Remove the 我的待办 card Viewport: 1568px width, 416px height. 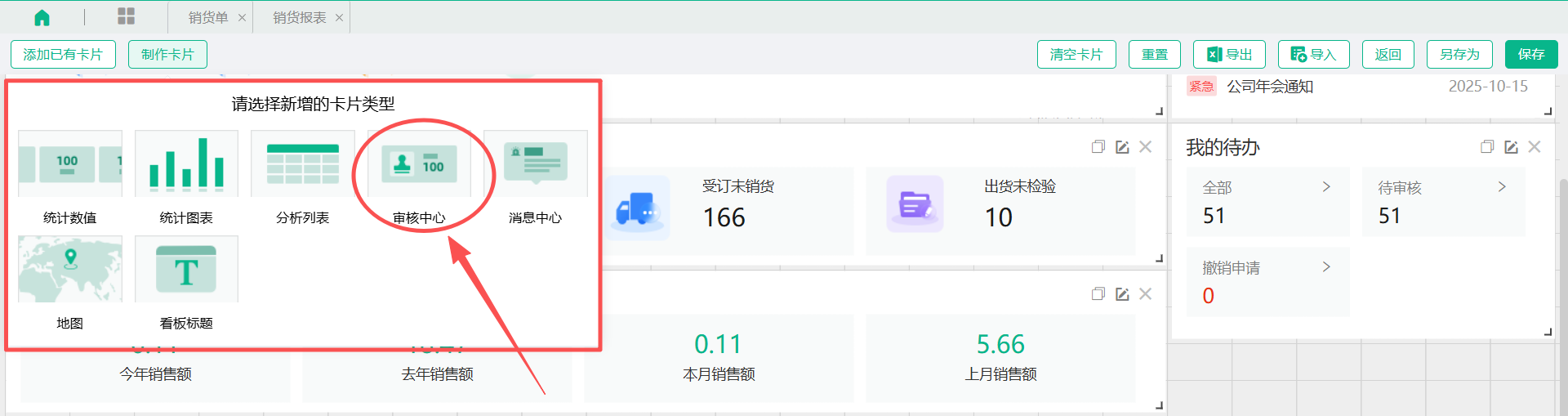(1535, 147)
